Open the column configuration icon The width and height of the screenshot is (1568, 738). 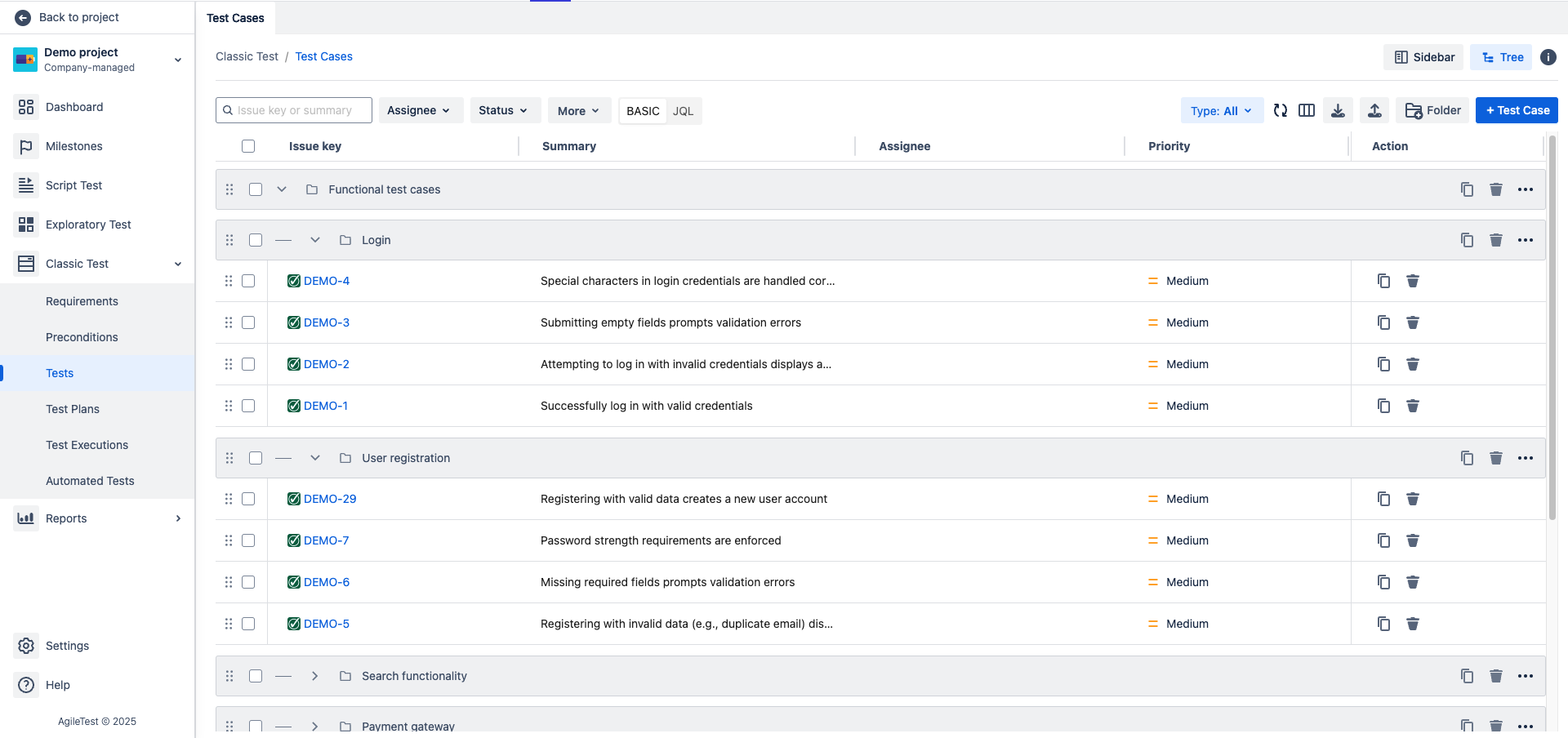1307,110
